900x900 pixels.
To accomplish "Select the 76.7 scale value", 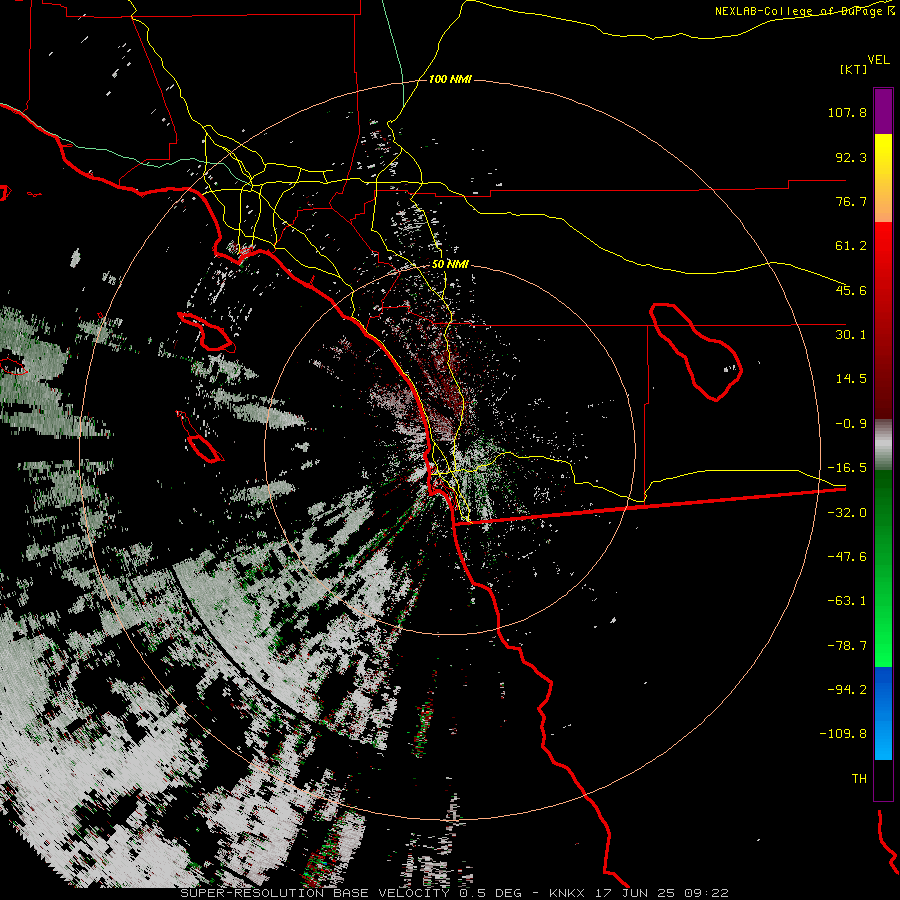I will (851, 201).
